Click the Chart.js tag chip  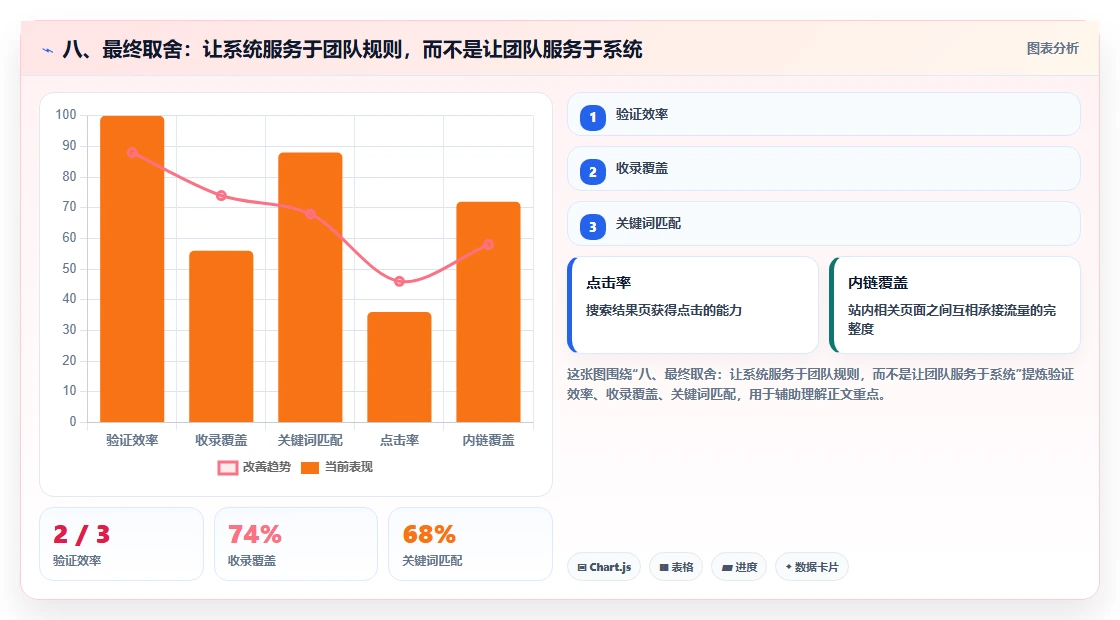(x=604, y=567)
